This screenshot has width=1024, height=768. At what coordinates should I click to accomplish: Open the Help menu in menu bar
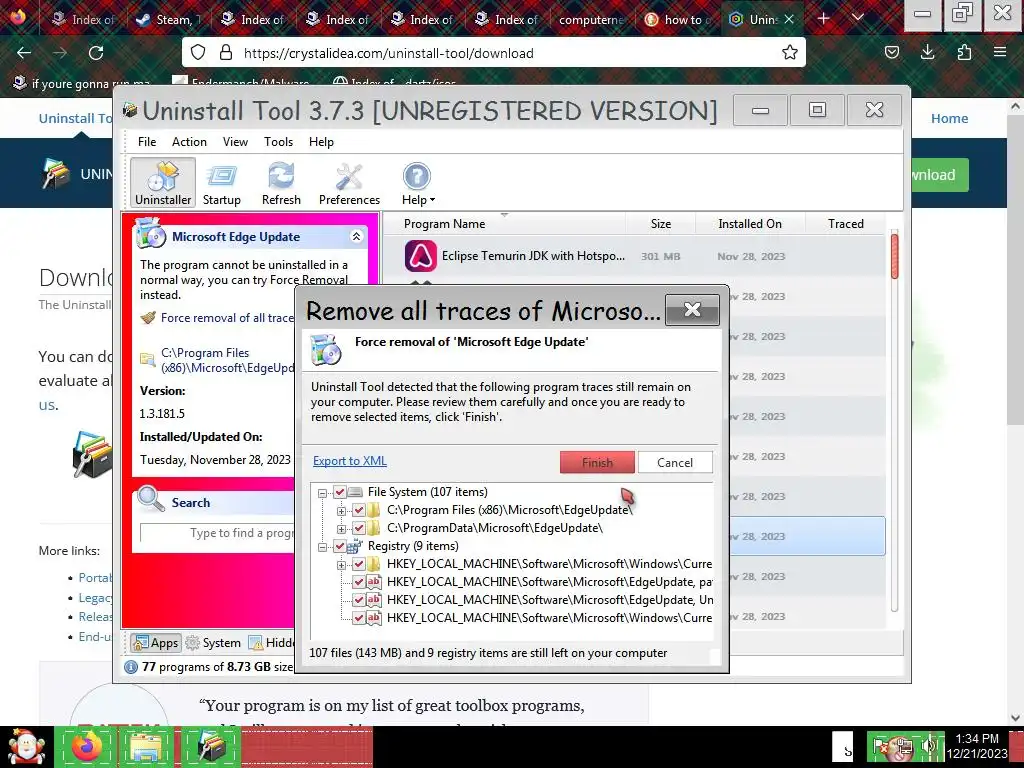(x=321, y=142)
